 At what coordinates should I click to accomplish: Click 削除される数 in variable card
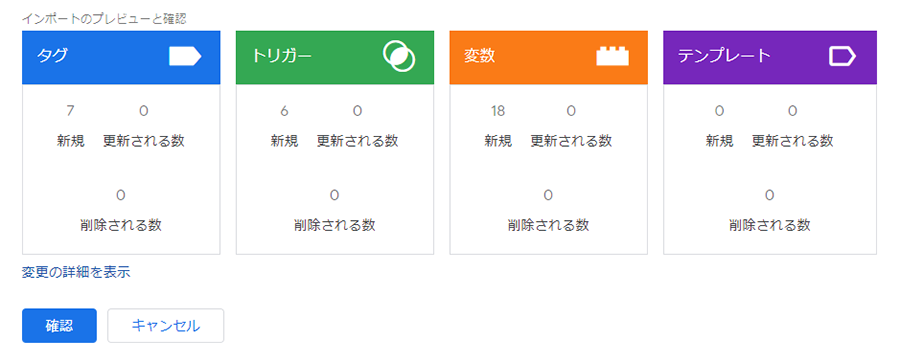[x=548, y=225]
